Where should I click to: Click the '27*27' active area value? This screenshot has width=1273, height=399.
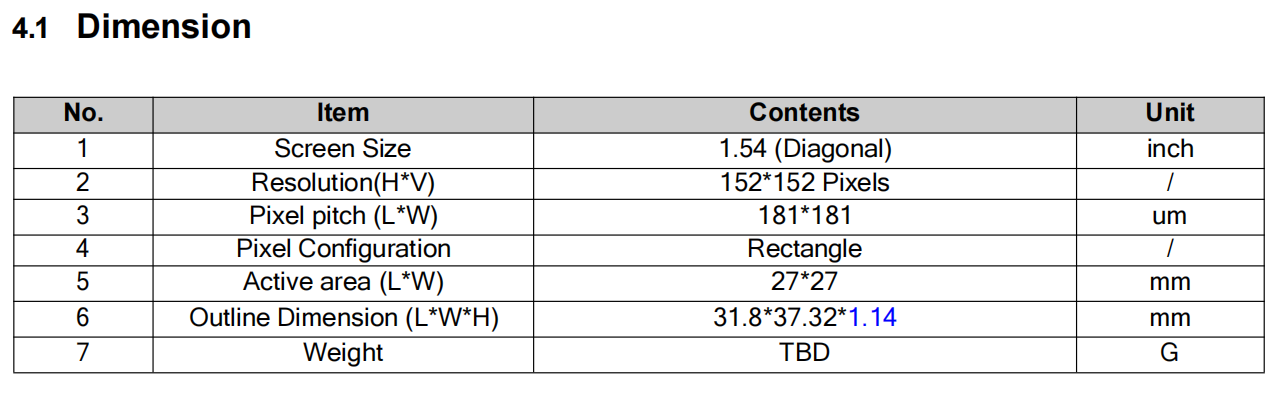805,283
